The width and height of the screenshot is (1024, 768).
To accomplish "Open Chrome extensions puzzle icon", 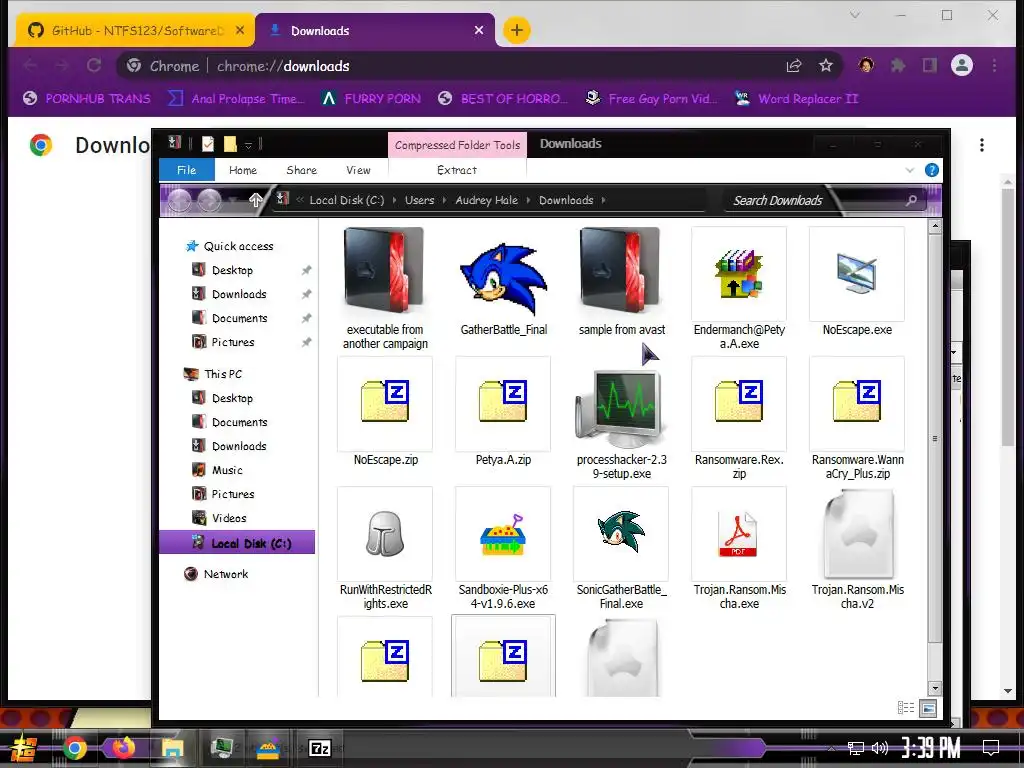I will coord(898,65).
